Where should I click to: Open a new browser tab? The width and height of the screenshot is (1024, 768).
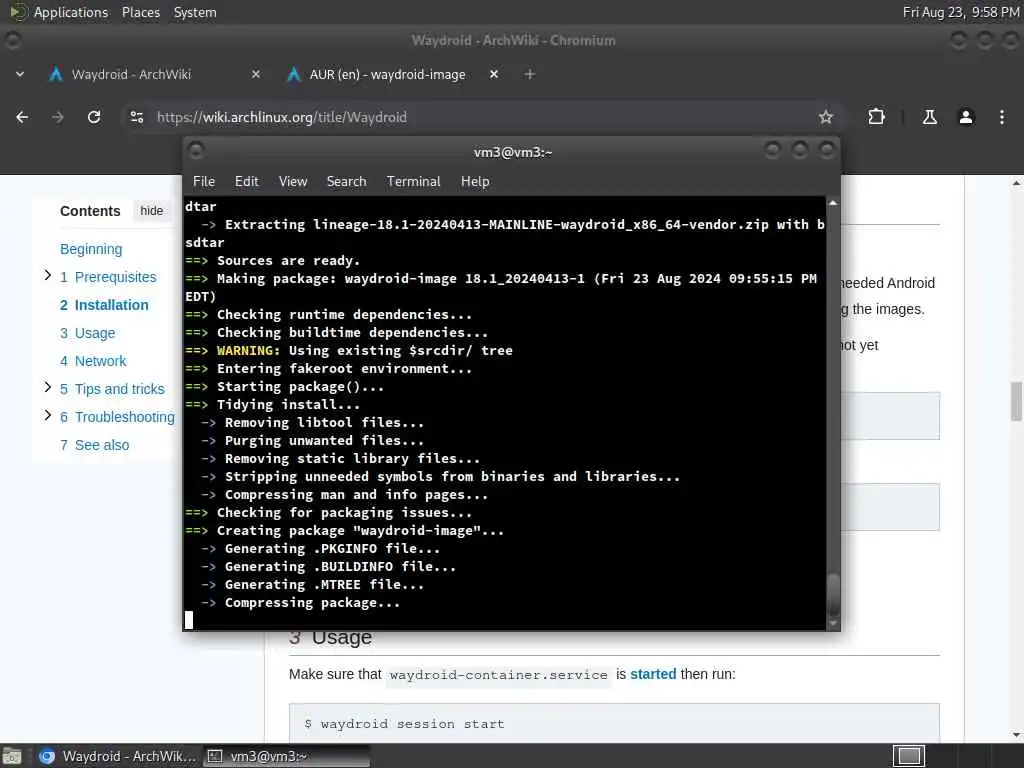click(530, 74)
